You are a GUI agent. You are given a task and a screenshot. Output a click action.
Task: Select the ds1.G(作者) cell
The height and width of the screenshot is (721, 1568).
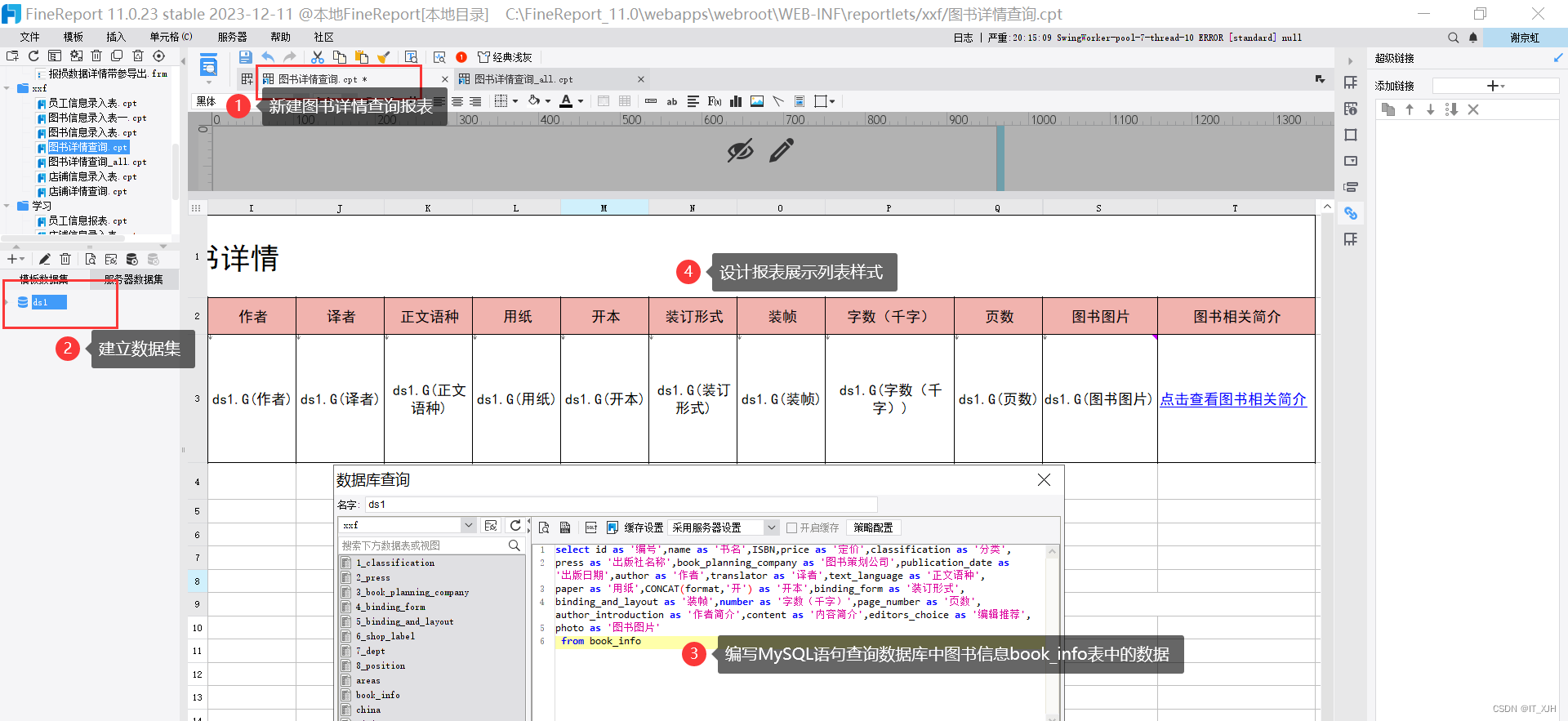(x=252, y=399)
